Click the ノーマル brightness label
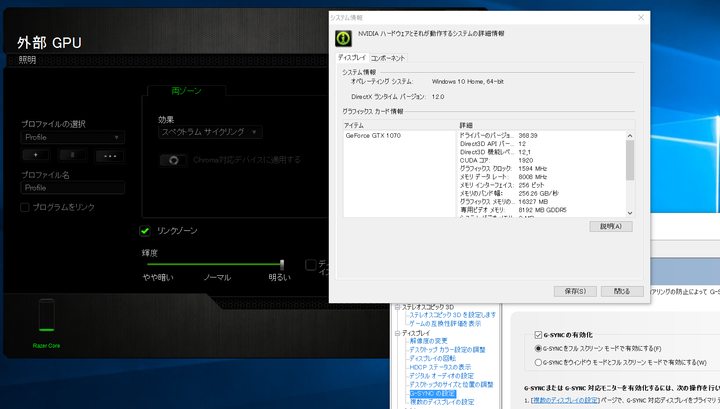720x409 pixels. click(x=217, y=278)
